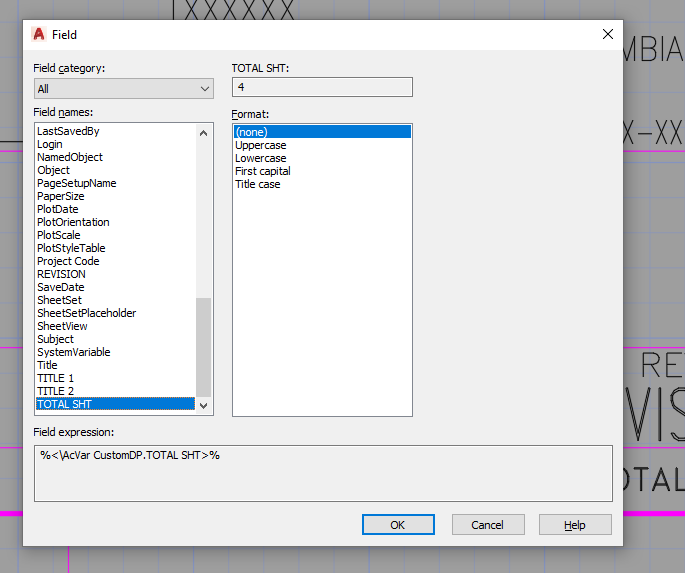This screenshot has height=573, width=685.
Task: Open Help for the Field dialog
Action: coord(575,525)
